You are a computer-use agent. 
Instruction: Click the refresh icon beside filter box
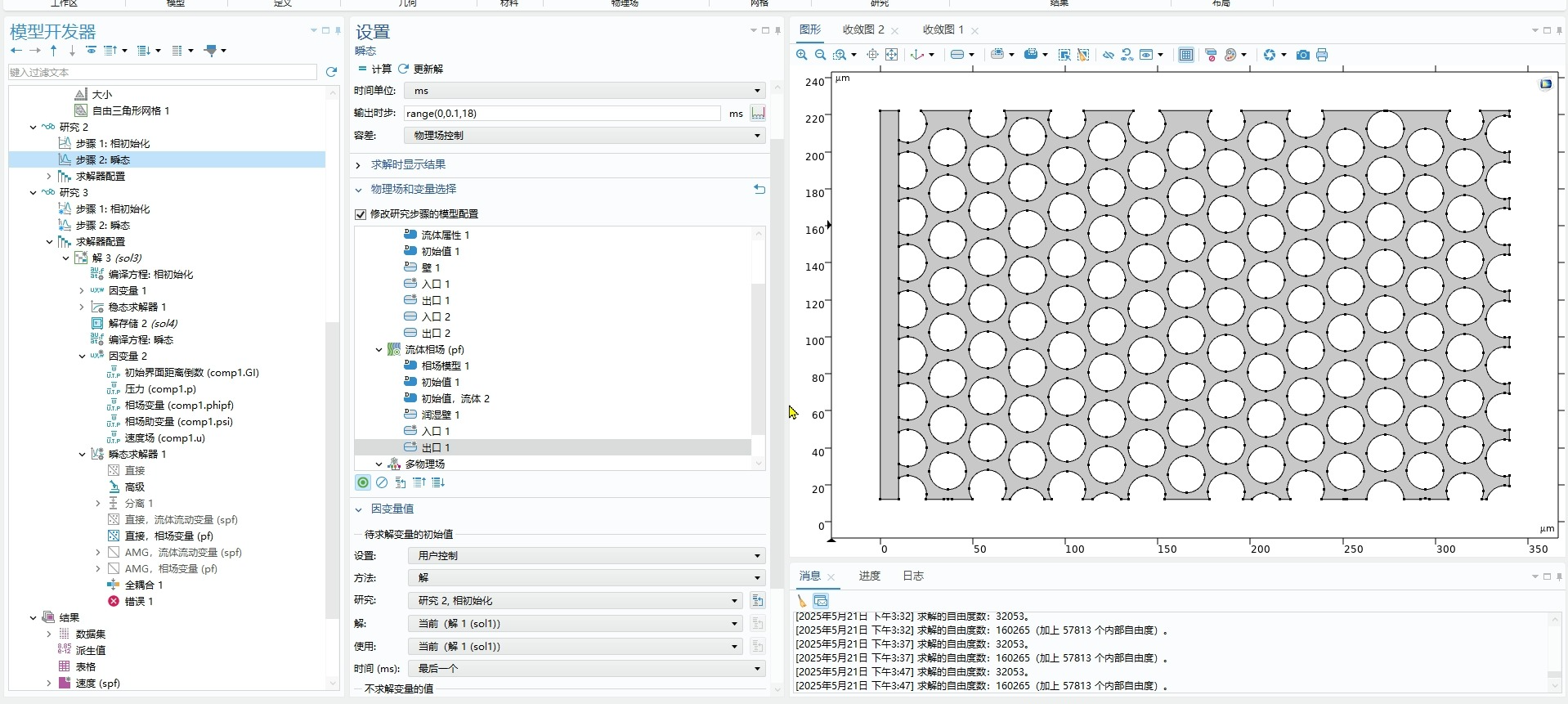[x=331, y=72]
